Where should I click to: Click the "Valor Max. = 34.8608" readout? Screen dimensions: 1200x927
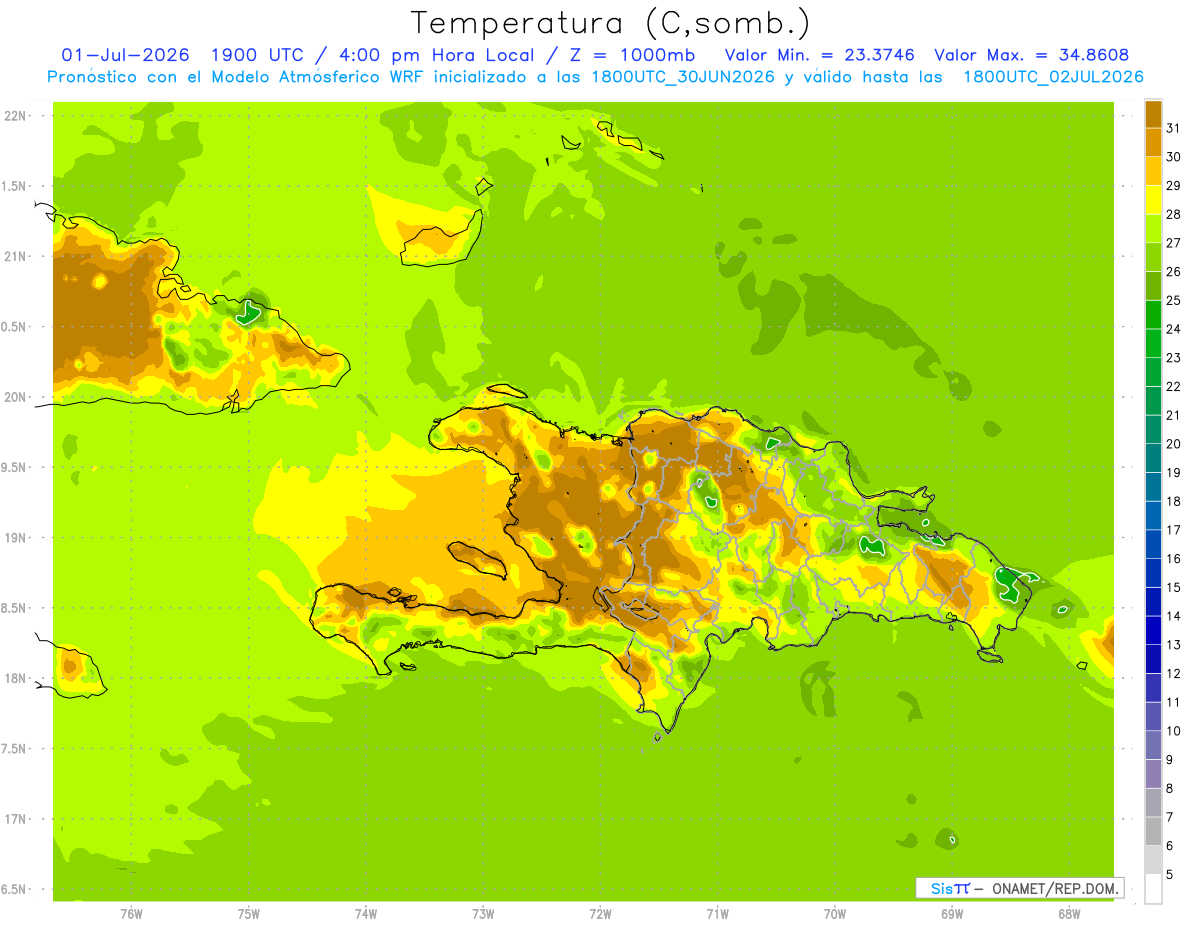coord(1032,55)
